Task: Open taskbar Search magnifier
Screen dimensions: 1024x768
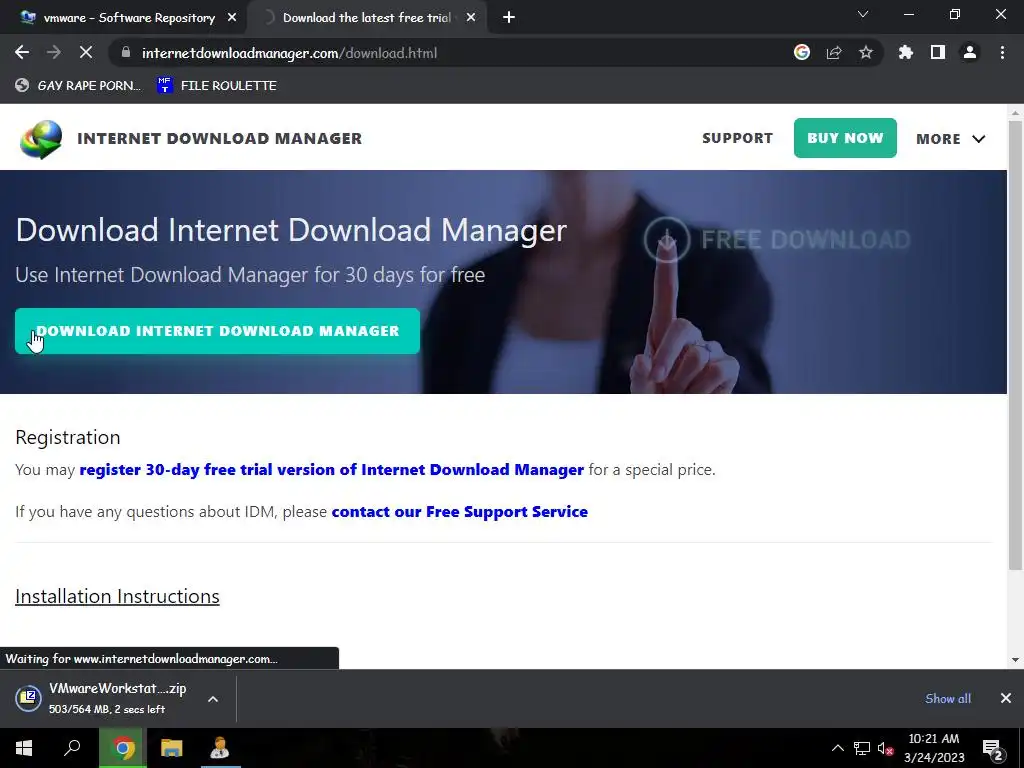Action: pyautogui.click(x=72, y=748)
